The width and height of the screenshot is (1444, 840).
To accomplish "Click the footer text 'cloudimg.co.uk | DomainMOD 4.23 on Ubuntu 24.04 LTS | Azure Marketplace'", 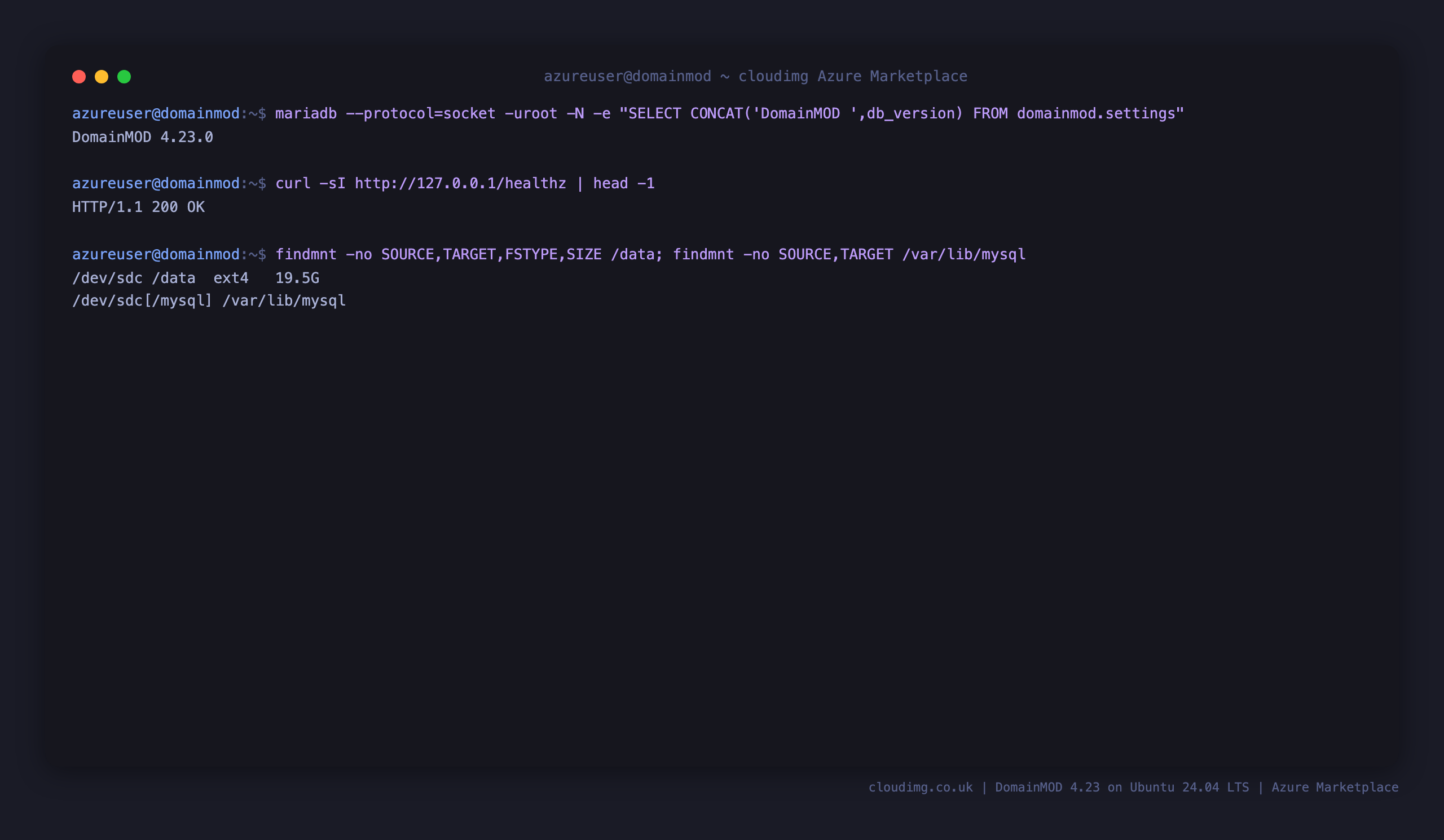I will tap(1133, 788).
